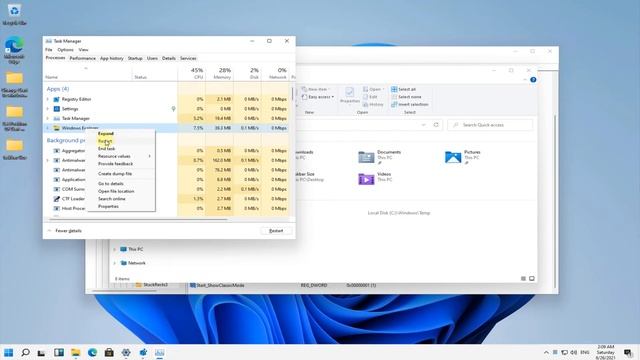Click Provide feedback in the context menu

[x=116, y=164]
